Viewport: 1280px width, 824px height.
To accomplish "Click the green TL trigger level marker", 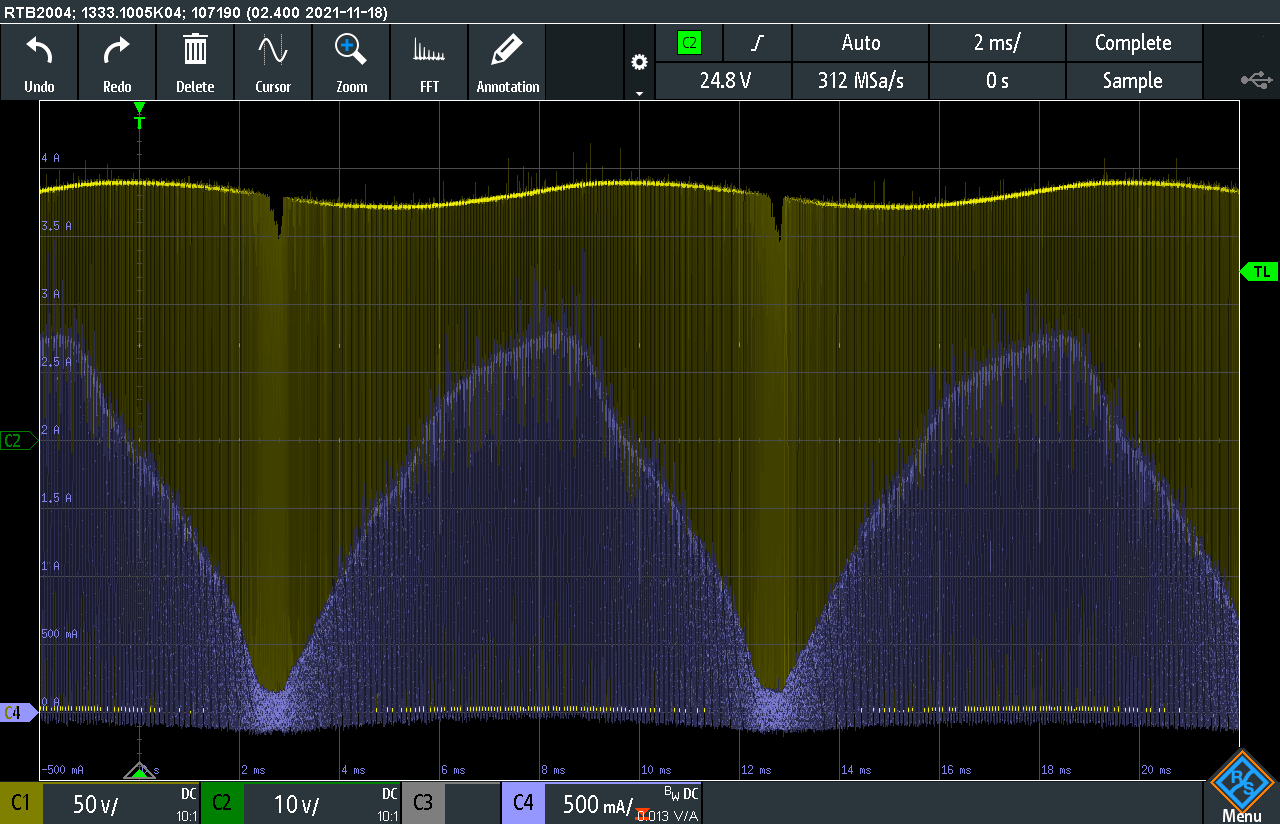I will point(1260,271).
